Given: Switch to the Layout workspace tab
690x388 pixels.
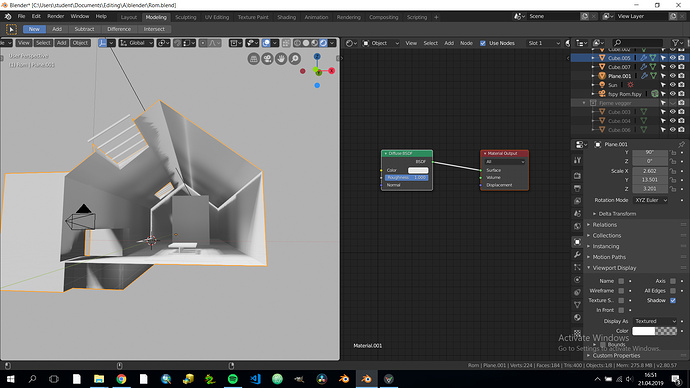Looking at the screenshot, I should point(129,17).
